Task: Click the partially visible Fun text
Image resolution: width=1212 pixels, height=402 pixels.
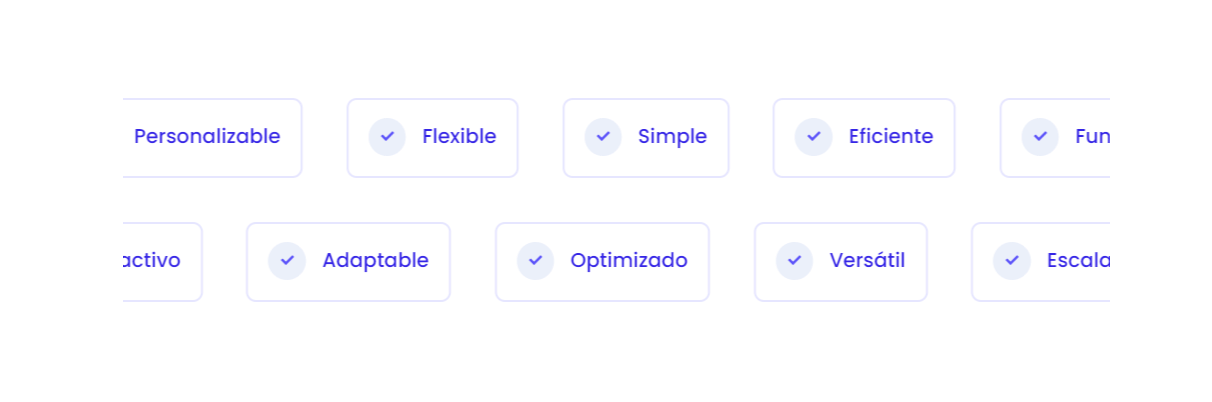Action: (1092, 137)
